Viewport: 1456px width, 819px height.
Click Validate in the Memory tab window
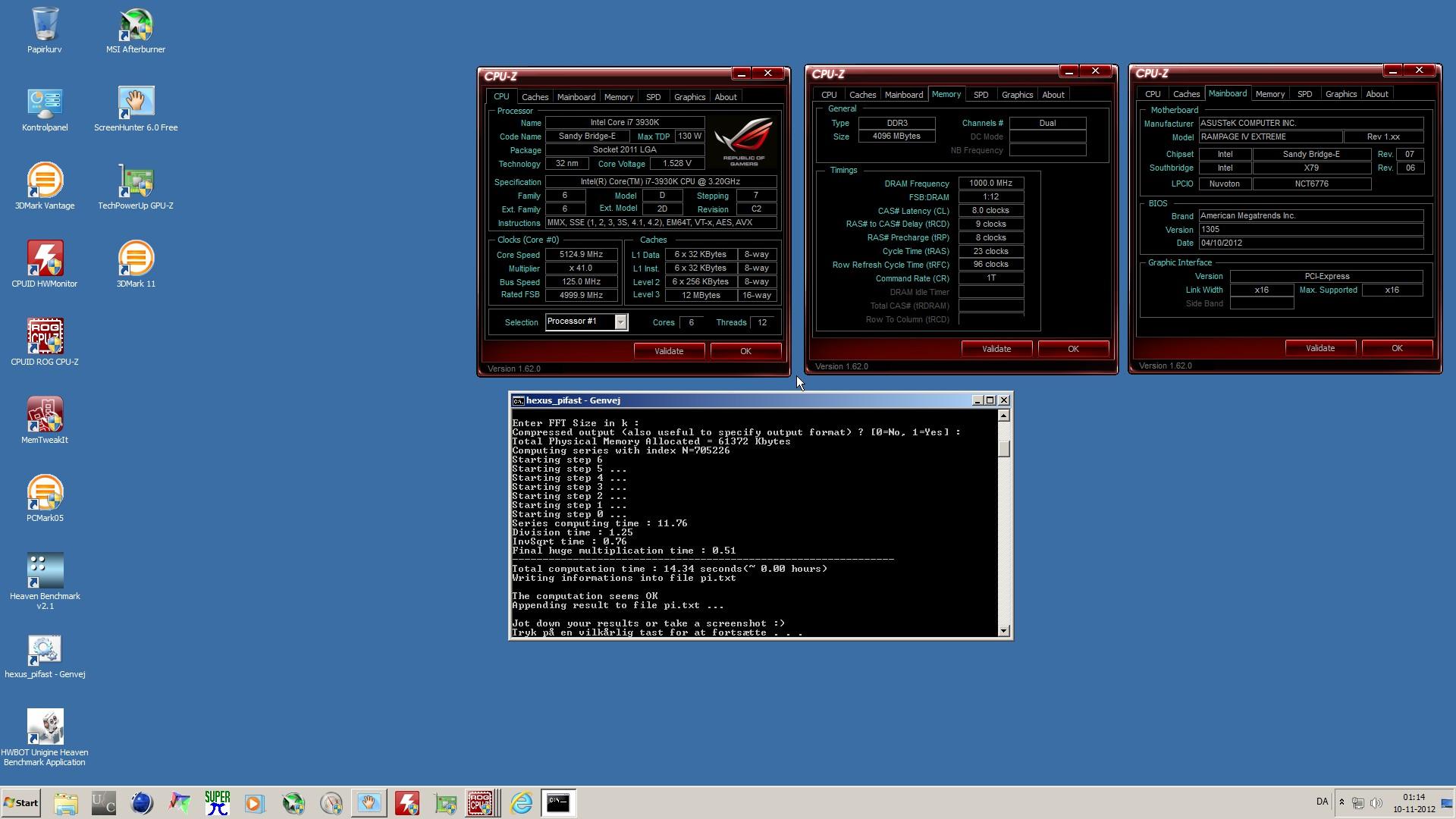click(996, 349)
